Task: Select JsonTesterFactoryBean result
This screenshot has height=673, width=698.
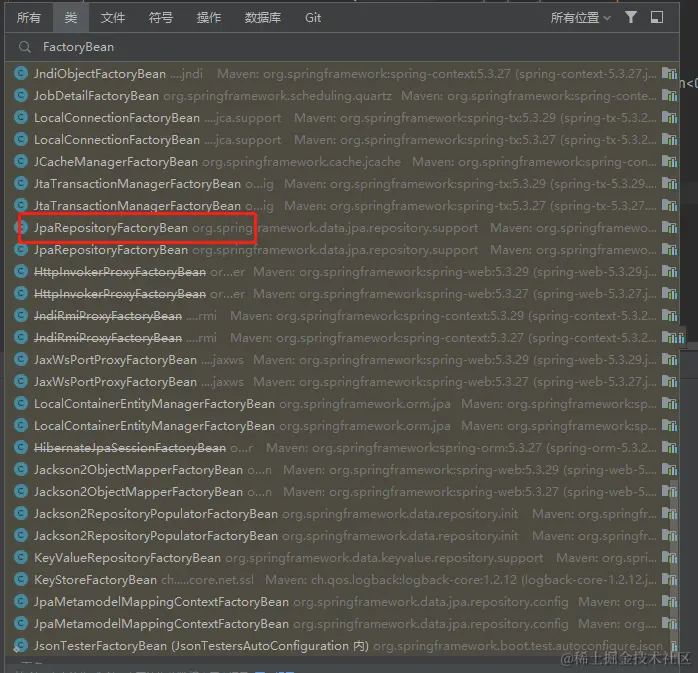Action: 342,646
